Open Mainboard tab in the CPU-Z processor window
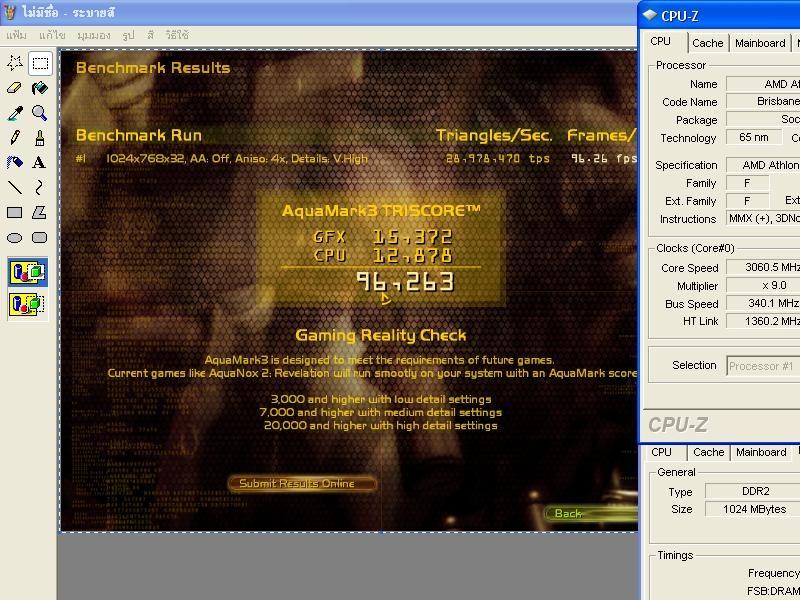This screenshot has height=600, width=800. point(760,43)
